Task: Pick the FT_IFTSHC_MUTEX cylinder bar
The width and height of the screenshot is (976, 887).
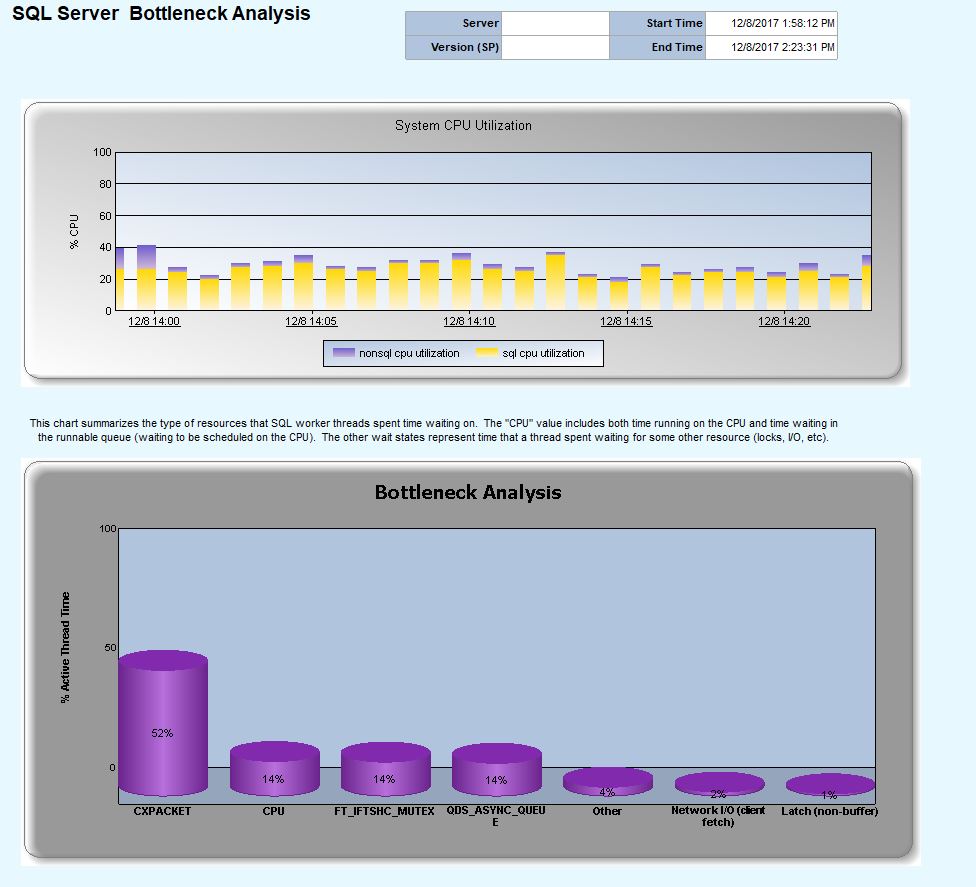Action: pyautogui.click(x=385, y=769)
